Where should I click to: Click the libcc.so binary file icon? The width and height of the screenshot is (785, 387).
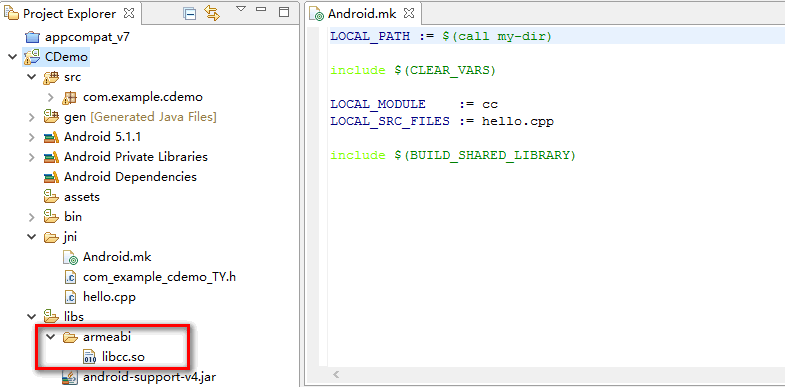click(89, 357)
